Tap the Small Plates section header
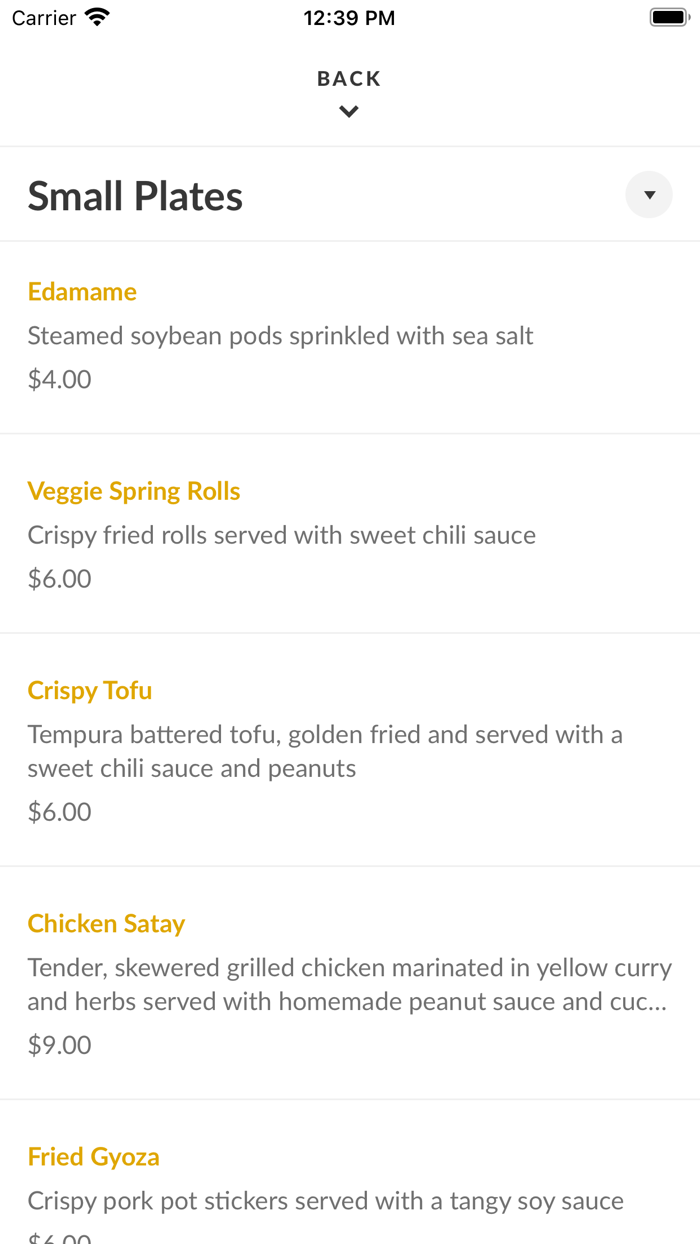The height and width of the screenshot is (1244, 700). pos(135,194)
